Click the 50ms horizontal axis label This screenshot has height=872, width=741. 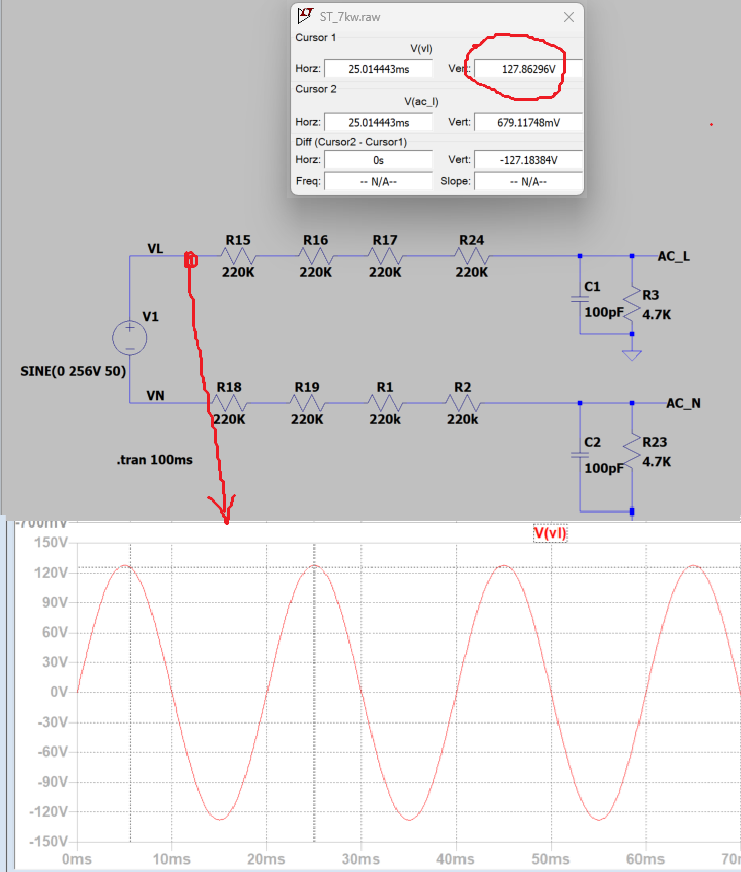[550, 859]
